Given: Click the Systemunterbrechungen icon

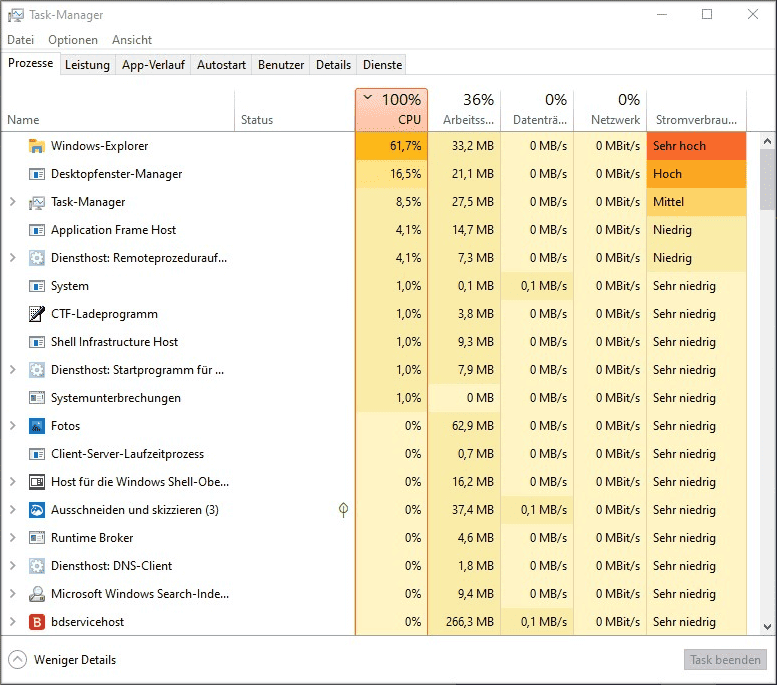Looking at the screenshot, I should click(x=37, y=398).
